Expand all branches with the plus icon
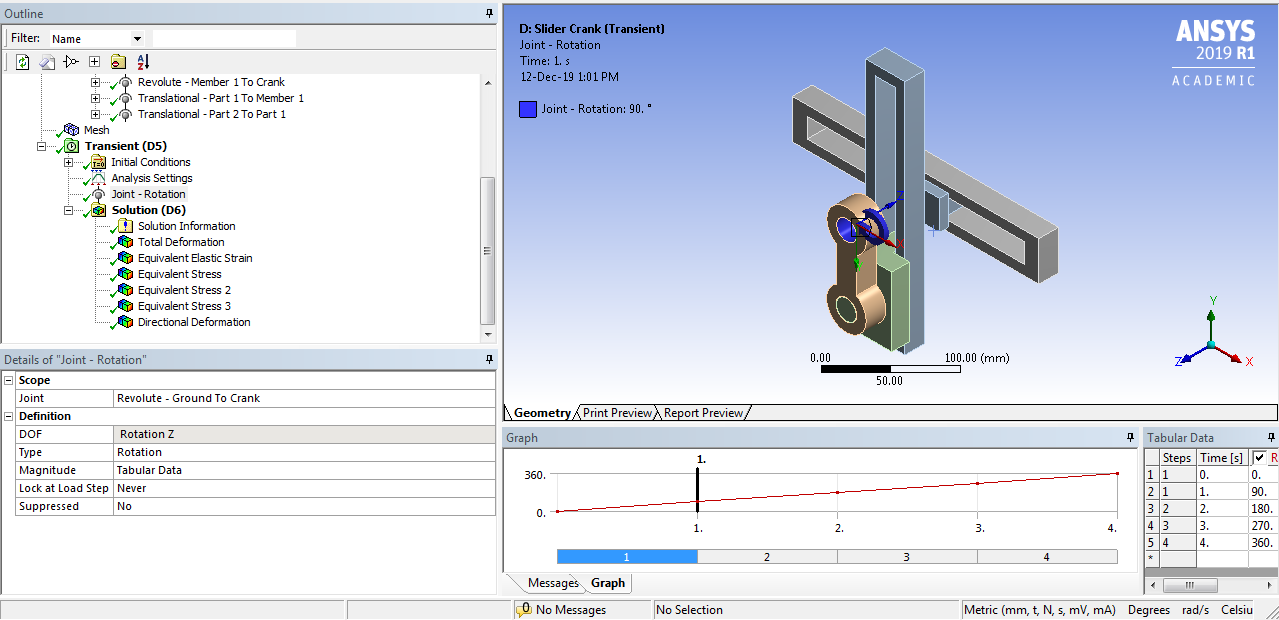This screenshot has height=620, width=1279. tap(94, 62)
